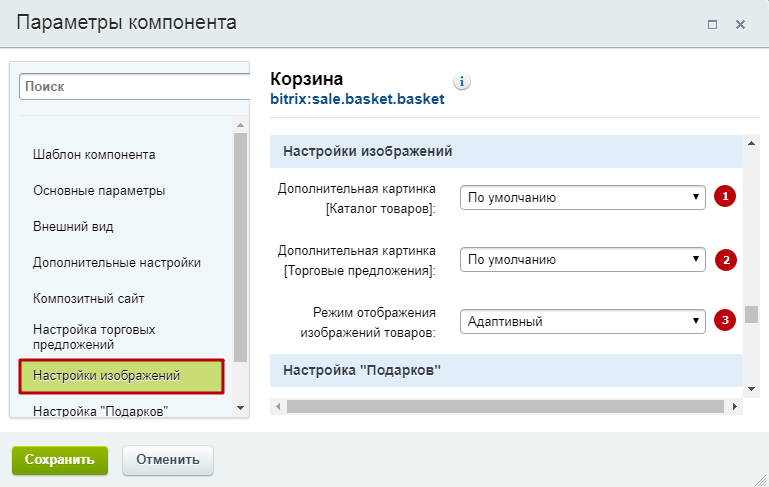Click the red badge numbered 3
This screenshot has height=487, width=769.
click(725, 321)
